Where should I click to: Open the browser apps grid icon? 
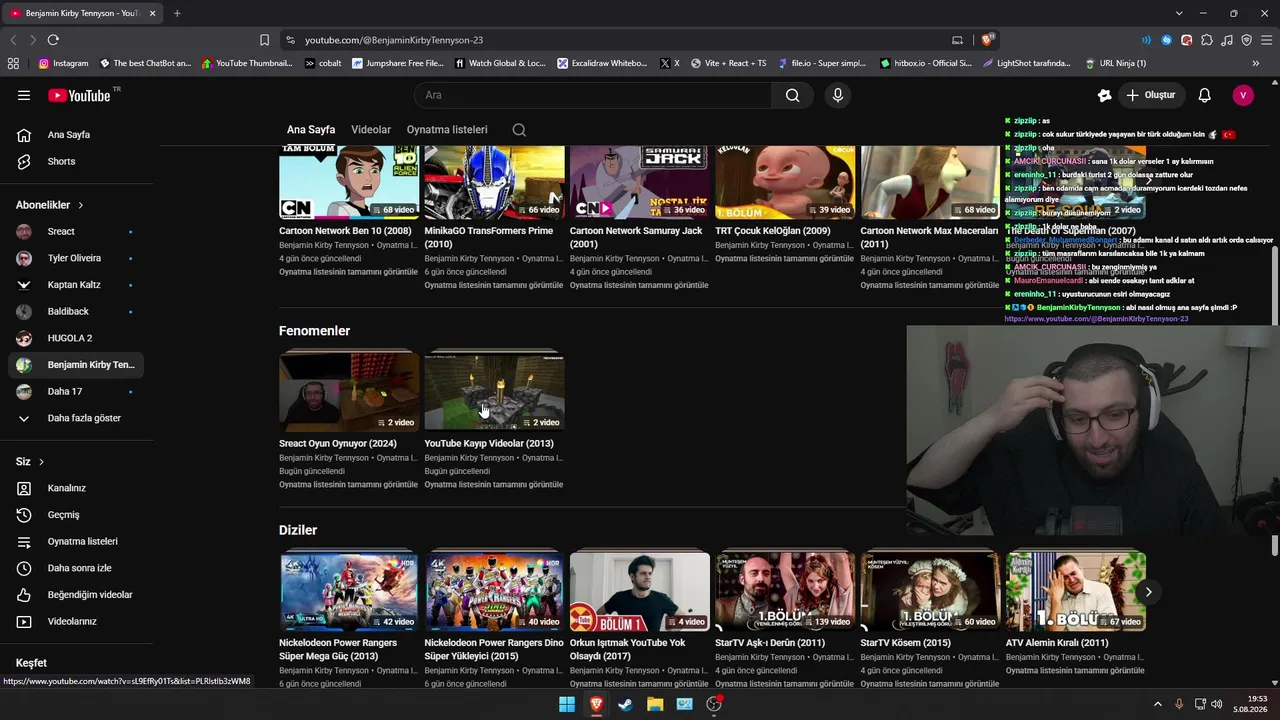(13, 63)
